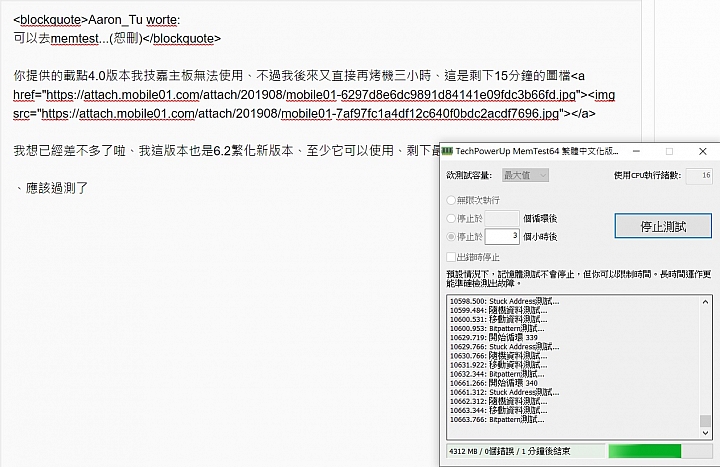Click the line 應該過測了 in editor
The width and height of the screenshot is (720, 467).
coord(57,188)
